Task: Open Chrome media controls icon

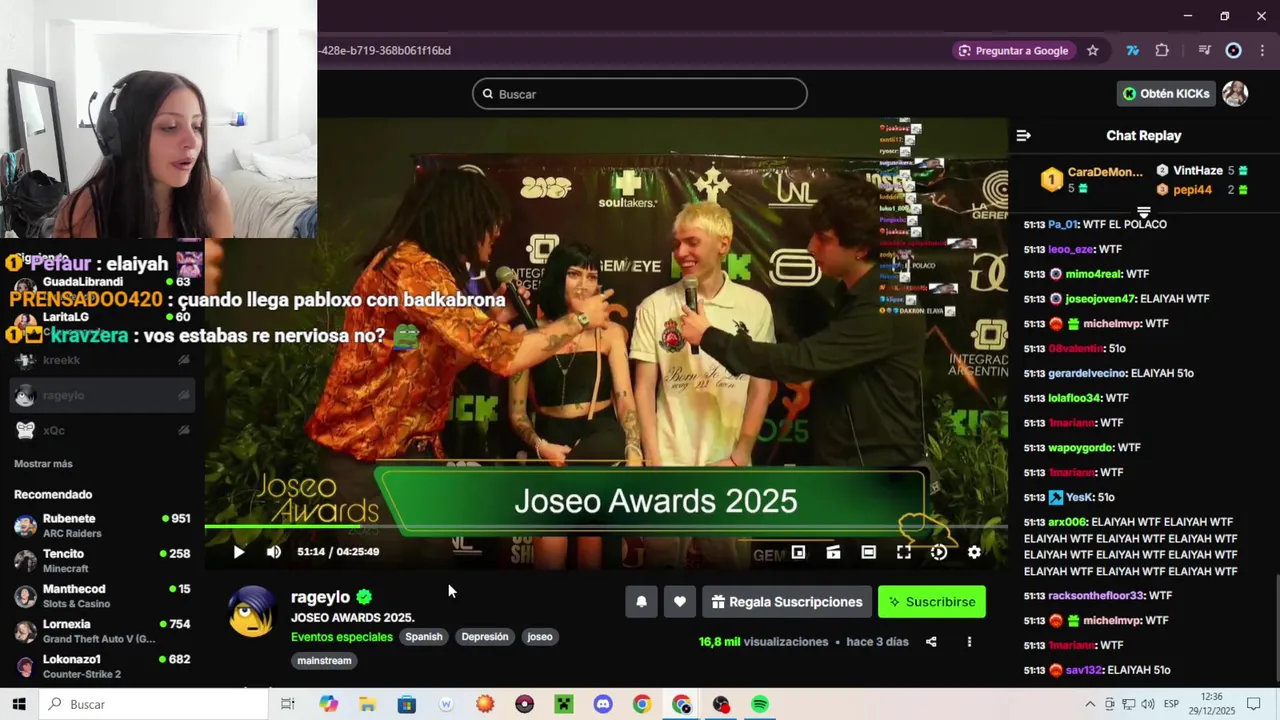Action: click(x=1205, y=51)
